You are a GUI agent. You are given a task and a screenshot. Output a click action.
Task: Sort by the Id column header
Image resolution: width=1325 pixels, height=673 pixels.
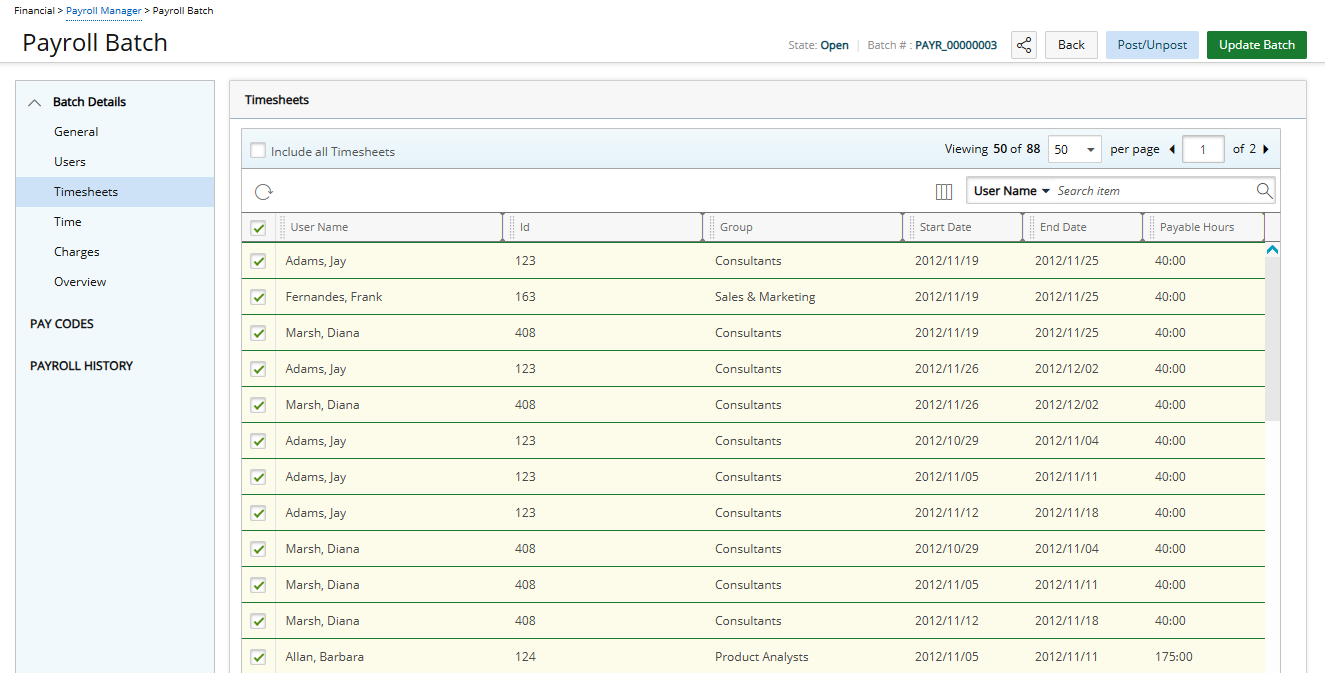pos(525,227)
